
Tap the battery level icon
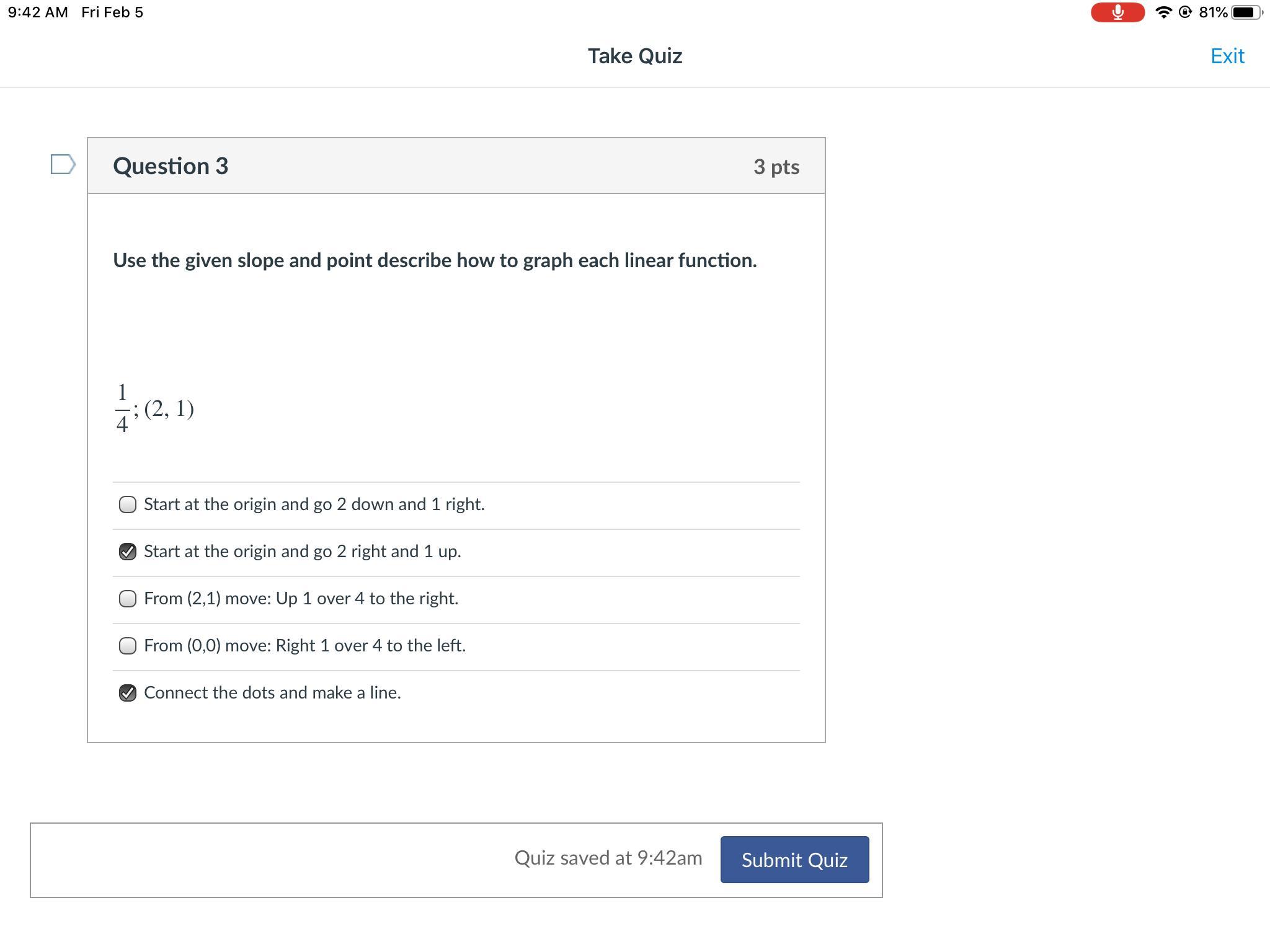pyautogui.click(x=1245, y=12)
